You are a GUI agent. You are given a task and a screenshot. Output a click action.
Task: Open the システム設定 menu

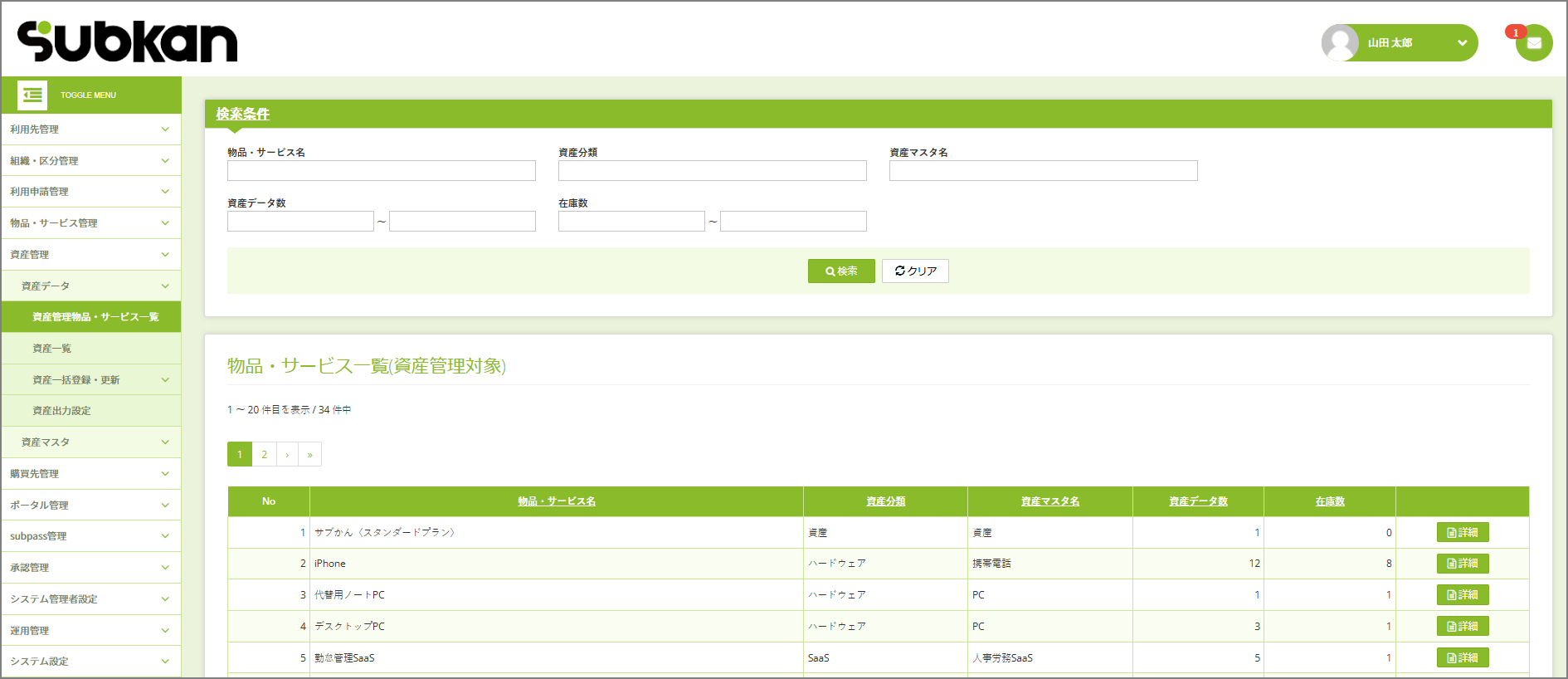pyautogui.click(x=91, y=662)
